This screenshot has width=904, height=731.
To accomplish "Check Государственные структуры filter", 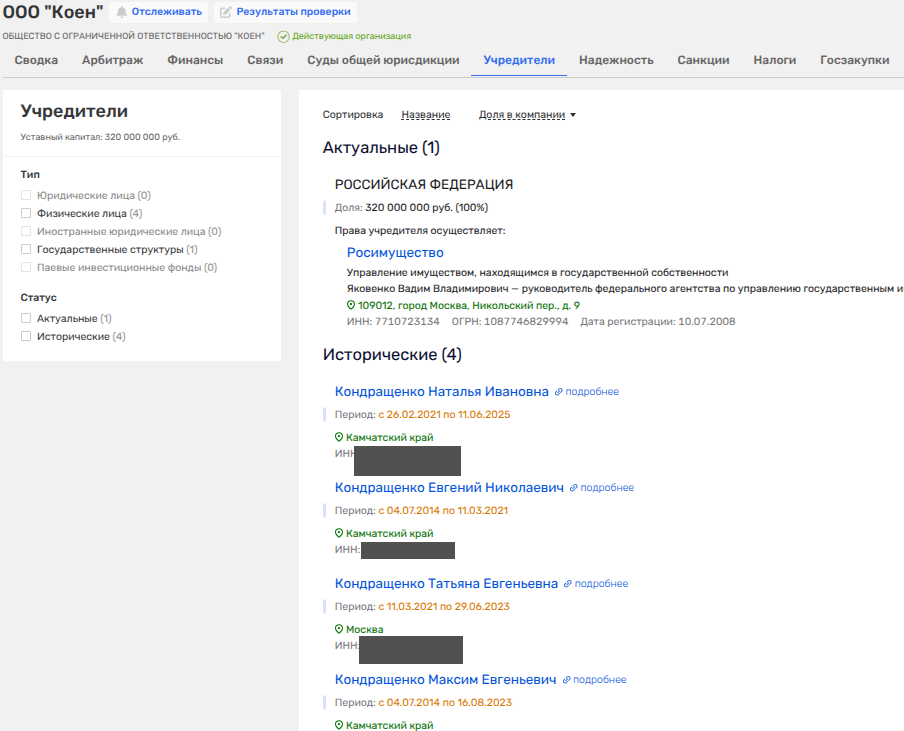I will coord(26,249).
